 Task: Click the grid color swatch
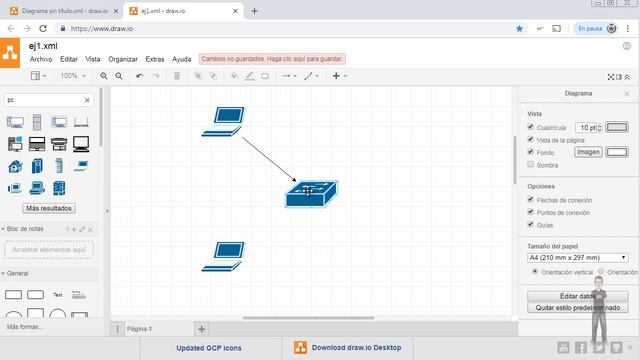pyautogui.click(x=617, y=127)
